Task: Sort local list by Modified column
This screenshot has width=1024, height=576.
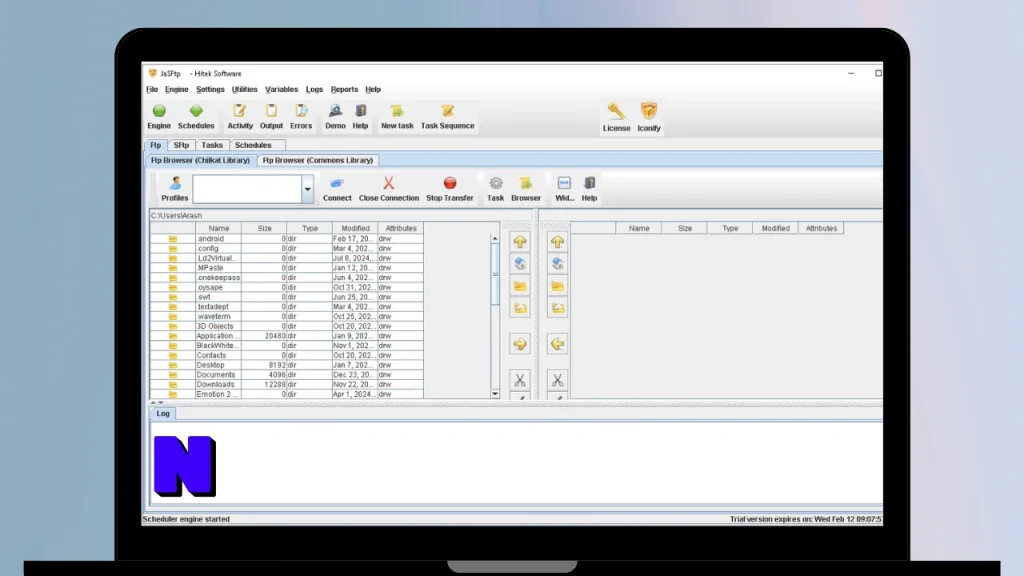Action: tap(355, 229)
